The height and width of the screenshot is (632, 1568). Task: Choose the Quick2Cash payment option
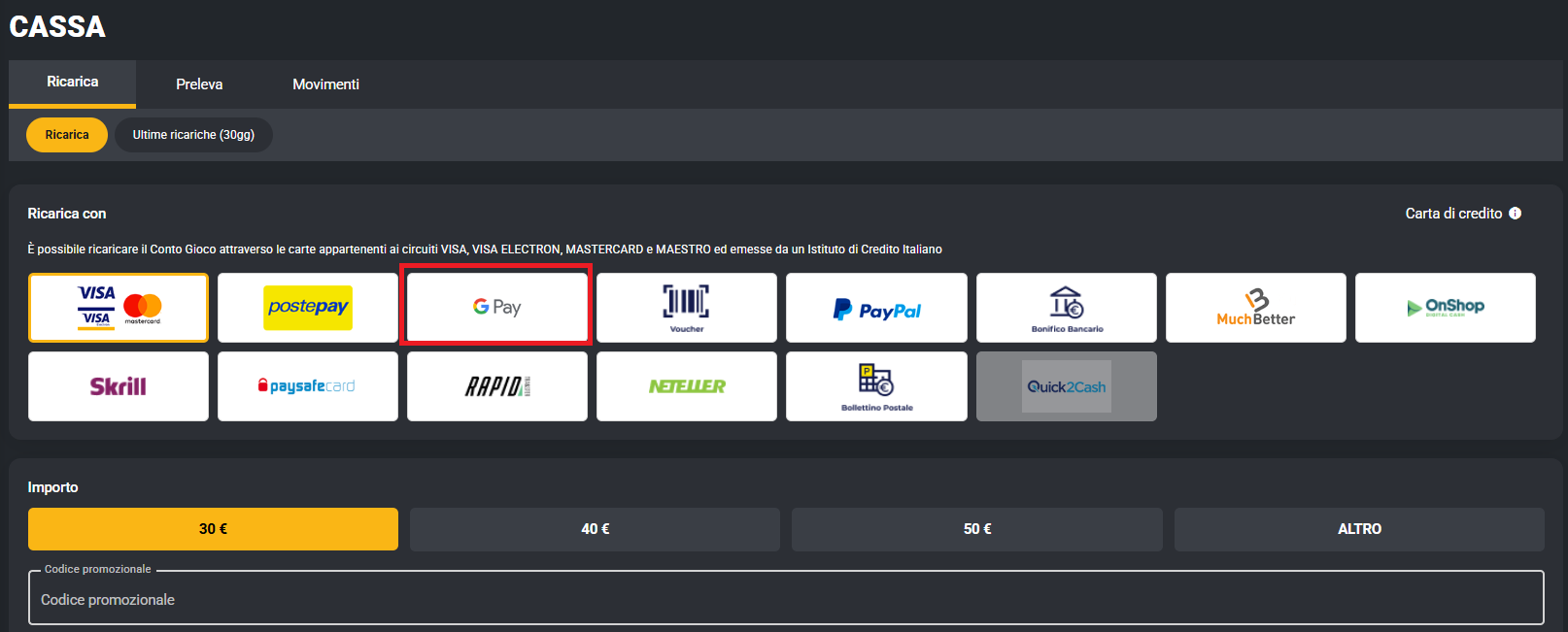pyautogui.click(x=1067, y=386)
